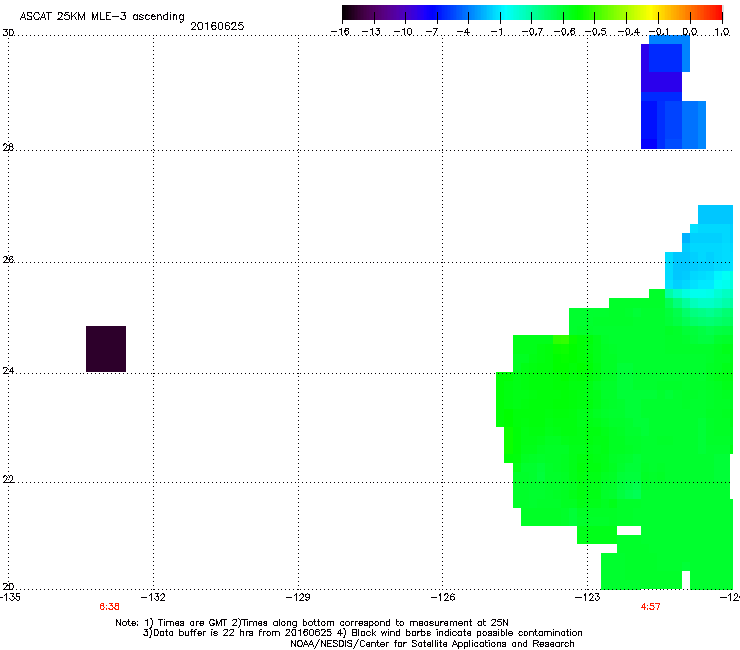The width and height of the screenshot is (740, 650).
Task: Select the -7 color bar label
Action: pyautogui.click(x=432, y=32)
